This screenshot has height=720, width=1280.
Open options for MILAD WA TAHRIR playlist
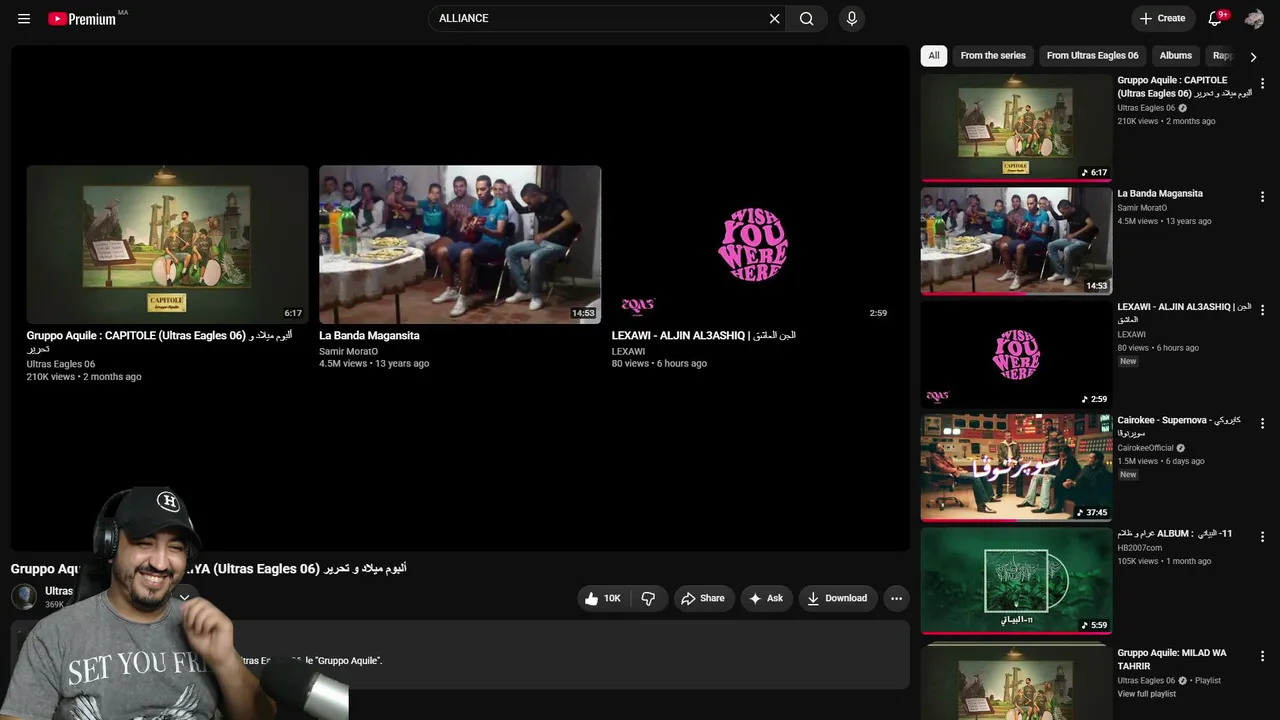tap(1262, 657)
